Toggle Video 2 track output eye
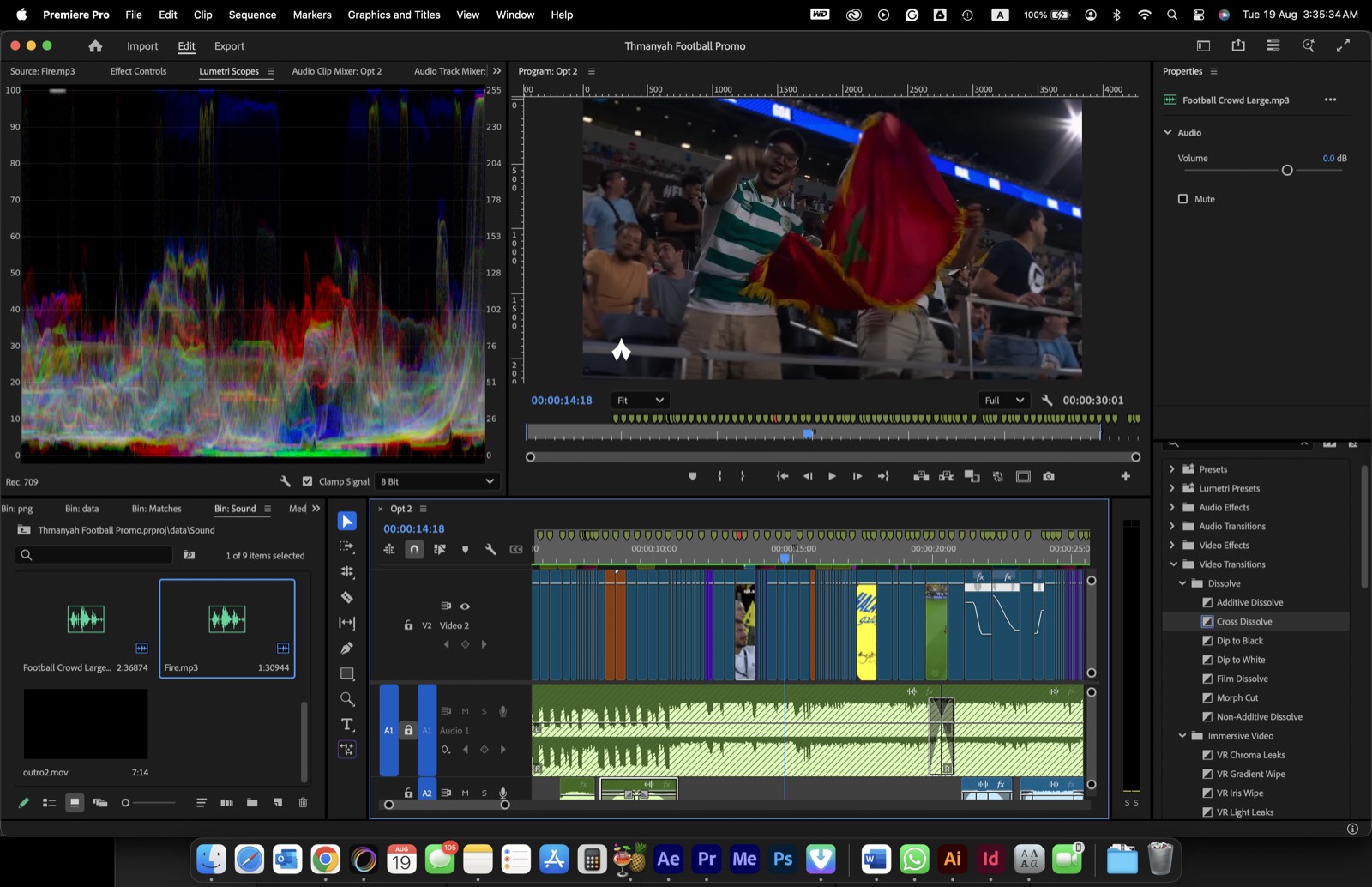1372x887 pixels. coord(465,606)
